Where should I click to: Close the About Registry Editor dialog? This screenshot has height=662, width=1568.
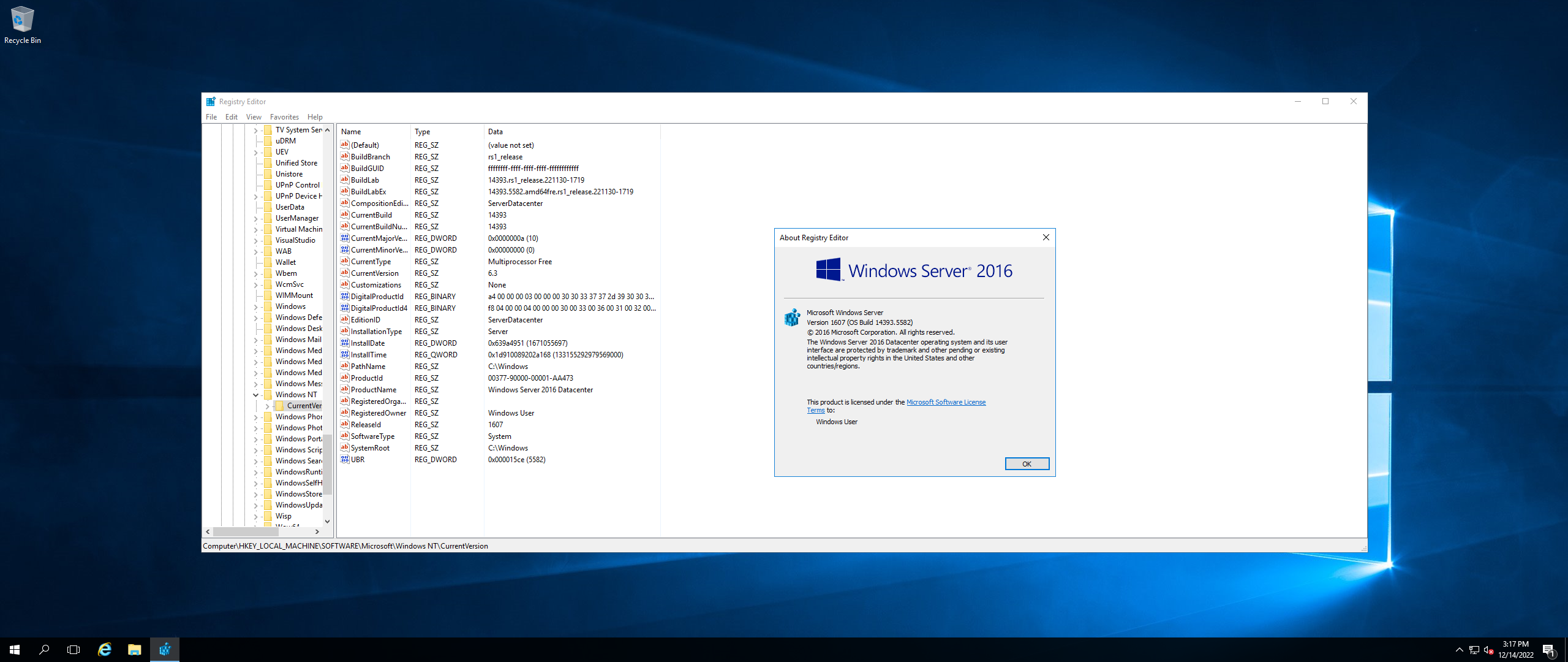[x=1046, y=238]
